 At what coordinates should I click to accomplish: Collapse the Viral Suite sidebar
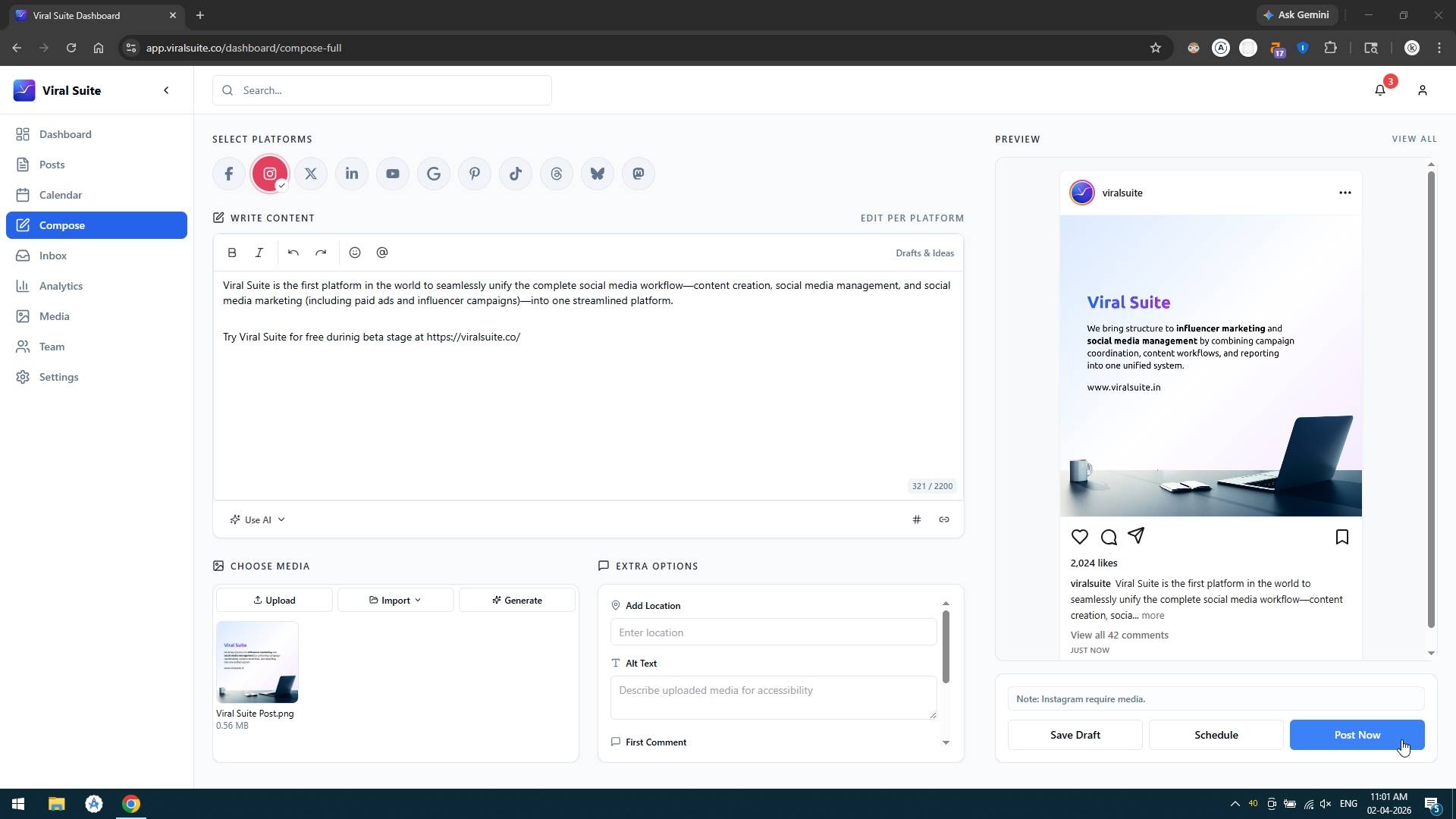pos(167,90)
